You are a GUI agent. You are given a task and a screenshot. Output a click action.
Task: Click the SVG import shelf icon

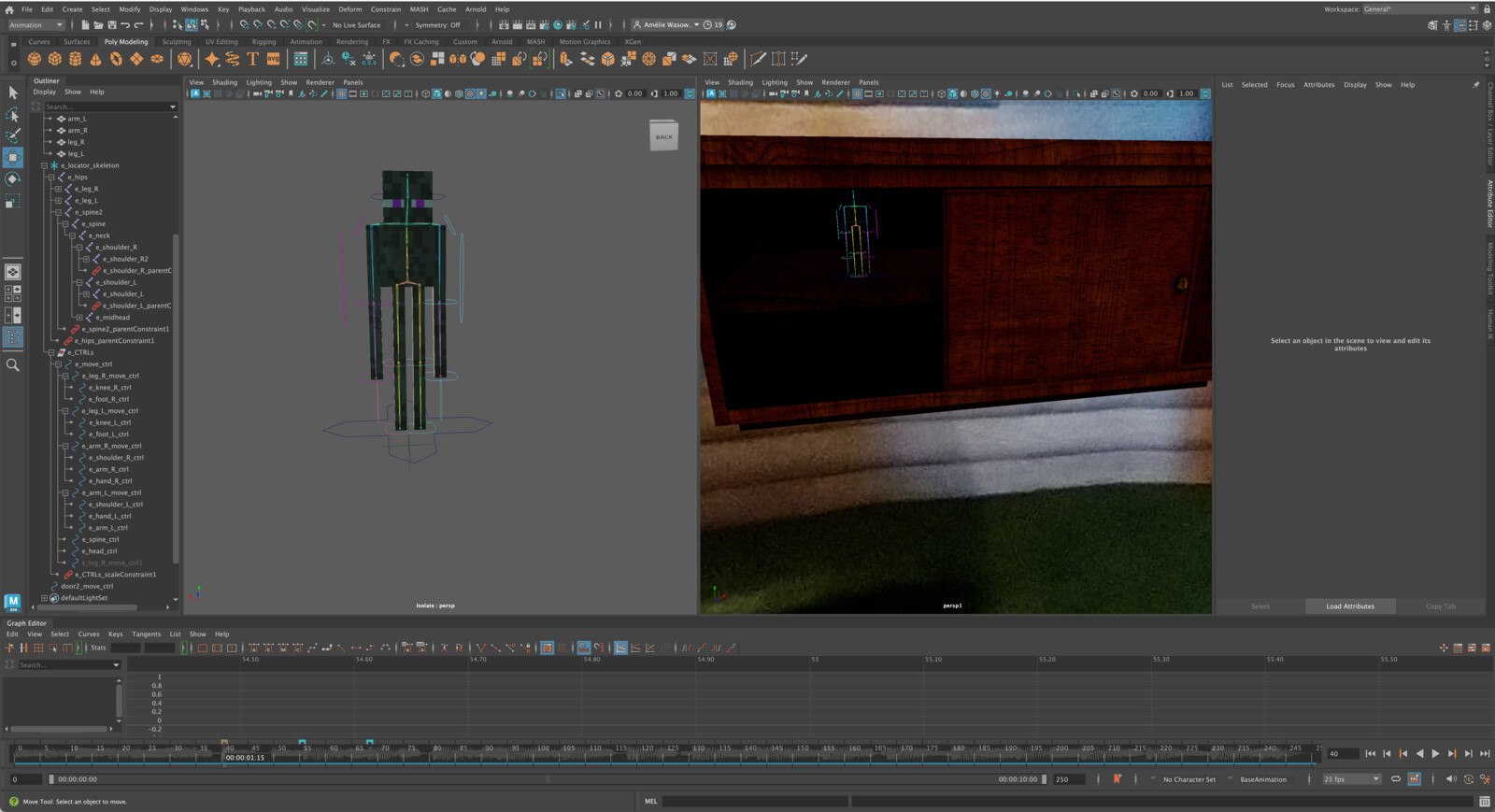tap(273, 59)
